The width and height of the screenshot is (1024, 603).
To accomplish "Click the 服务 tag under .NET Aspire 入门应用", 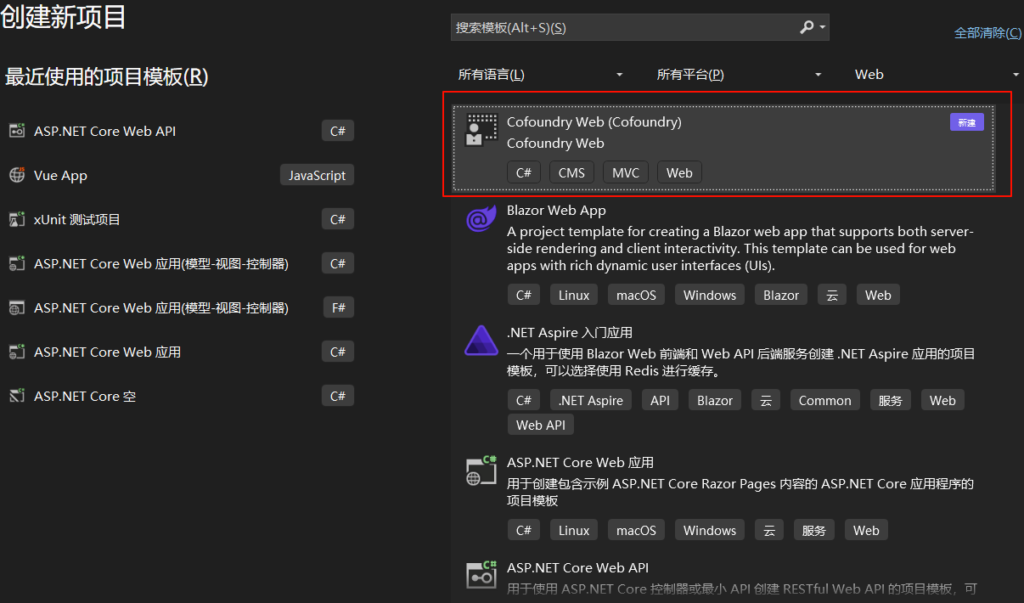I will coord(891,400).
